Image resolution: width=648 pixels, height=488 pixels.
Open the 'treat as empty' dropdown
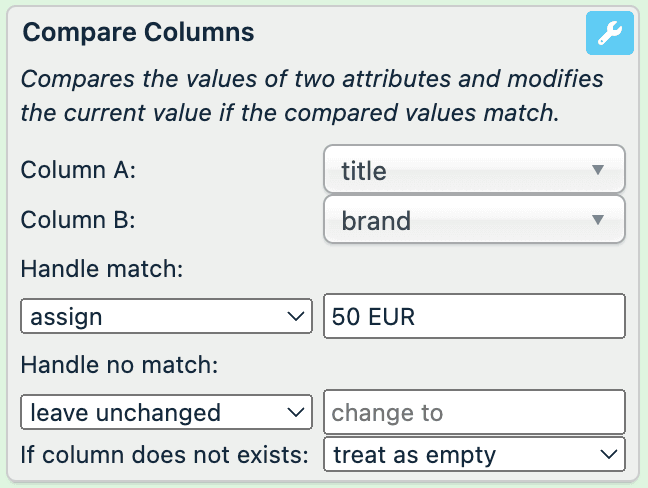pyautogui.click(x=474, y=455)
